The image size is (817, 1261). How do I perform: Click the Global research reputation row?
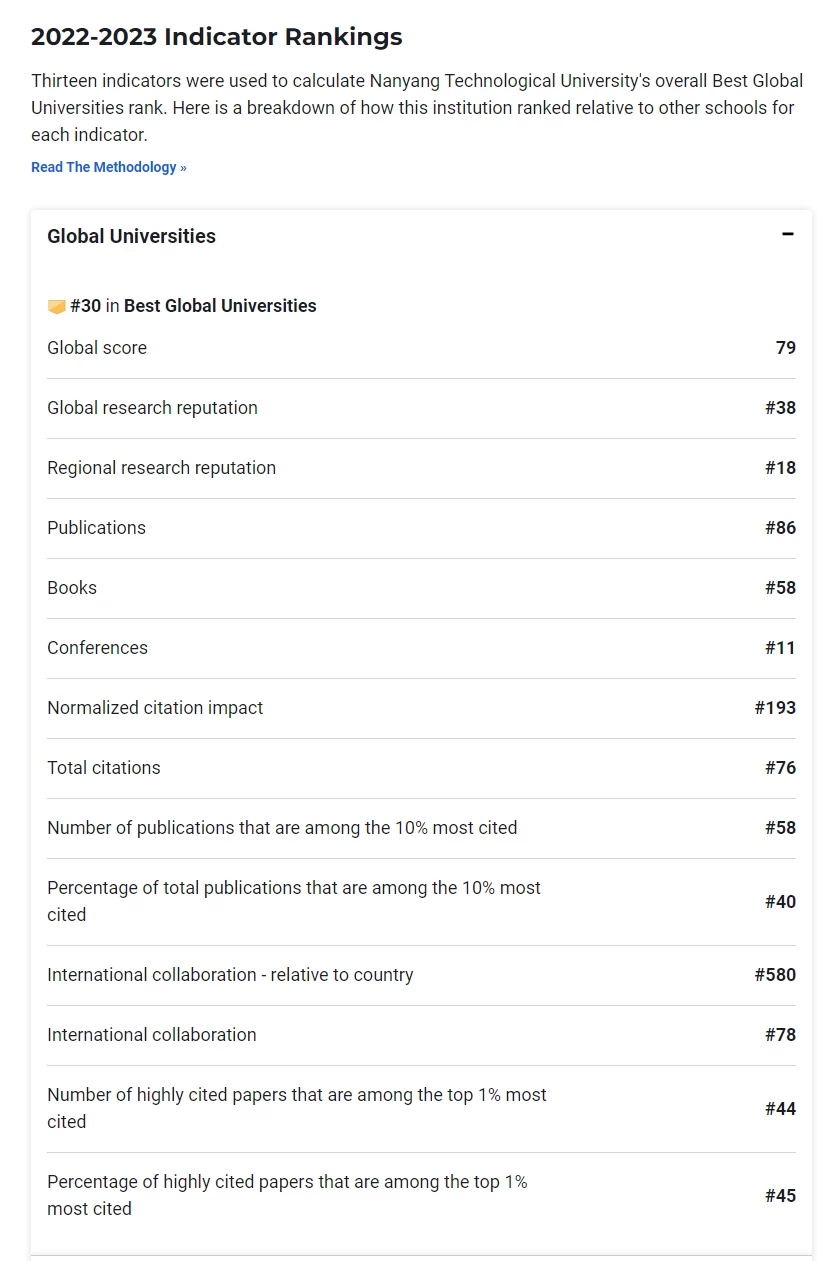[x=421, y=408]
